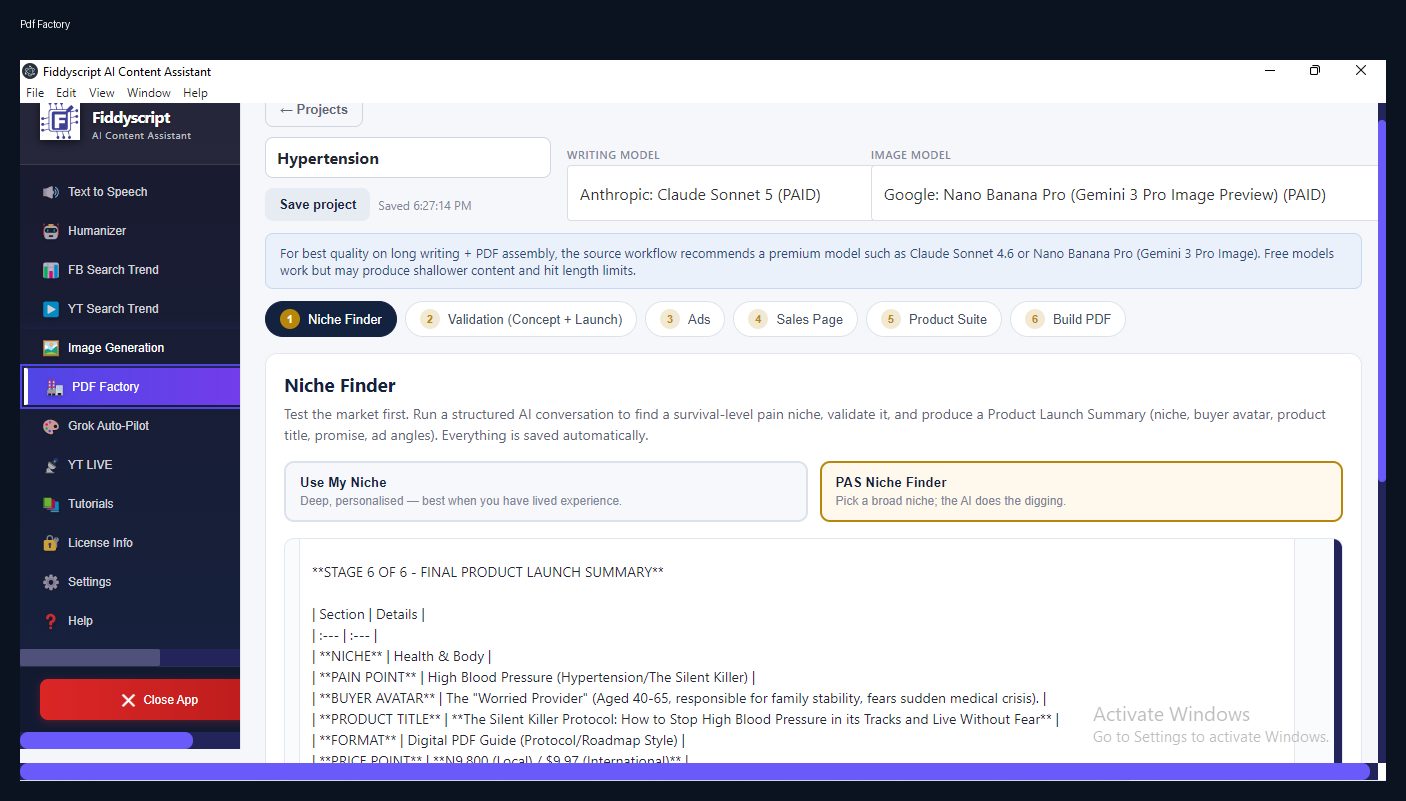The image size is (1406, 801).
Task: Click 'Saved 6:27:14 PM' status text
Action: tap(425, 206)
